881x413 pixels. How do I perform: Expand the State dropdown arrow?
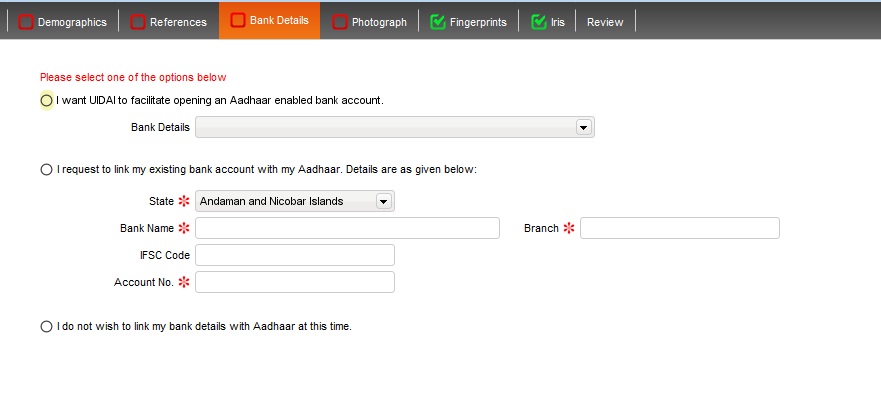384,201
